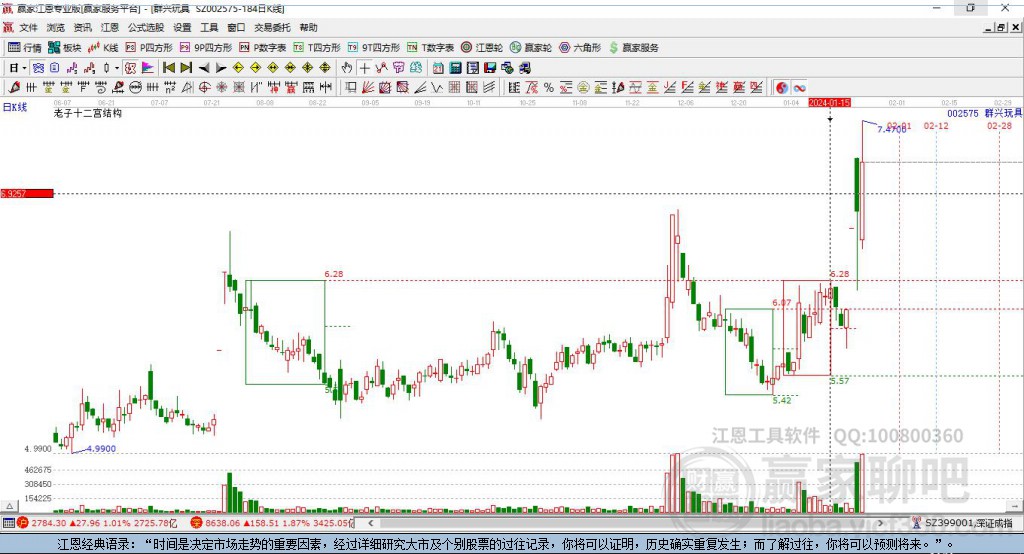Click the 2024-01-15 date marker
The image size is (1024, 554).
coord(829,103)
